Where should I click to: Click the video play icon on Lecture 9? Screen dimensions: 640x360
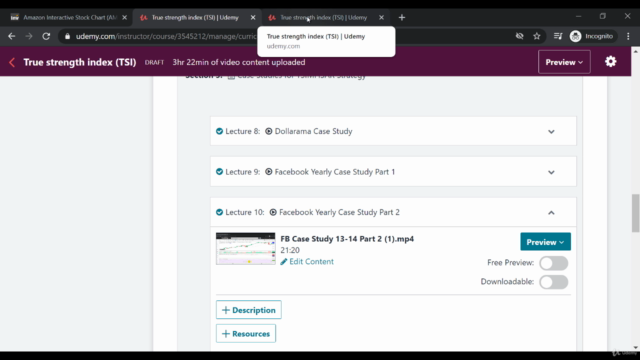(x=269, y=172)
